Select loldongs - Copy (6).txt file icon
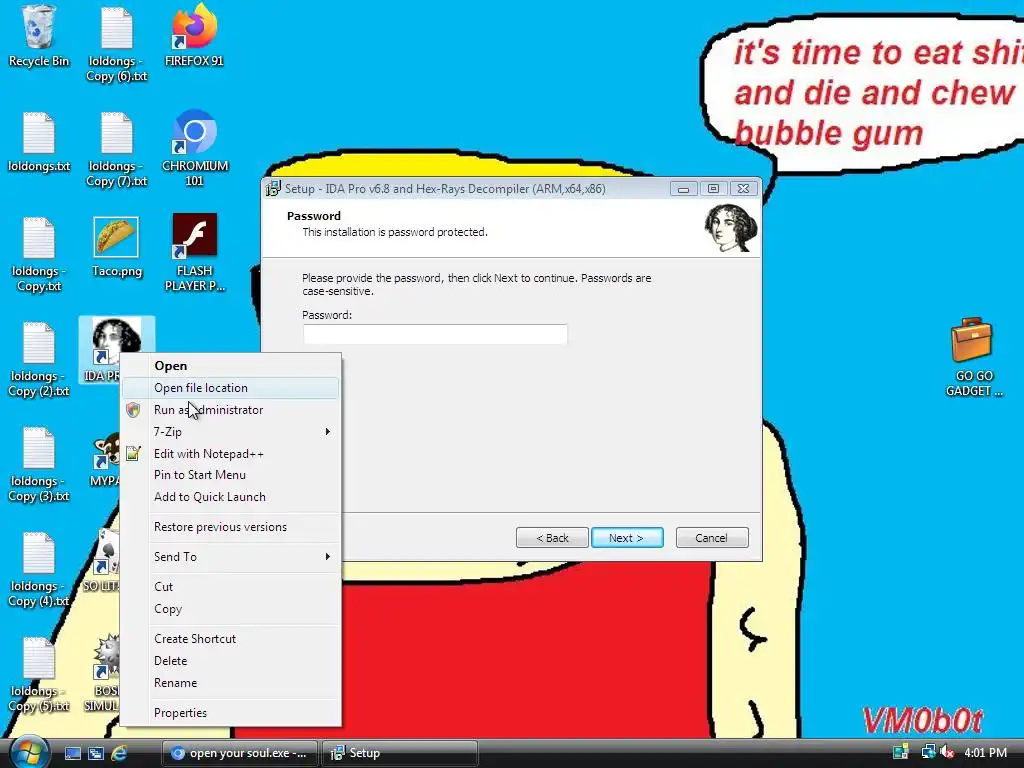 coord(117,44)
